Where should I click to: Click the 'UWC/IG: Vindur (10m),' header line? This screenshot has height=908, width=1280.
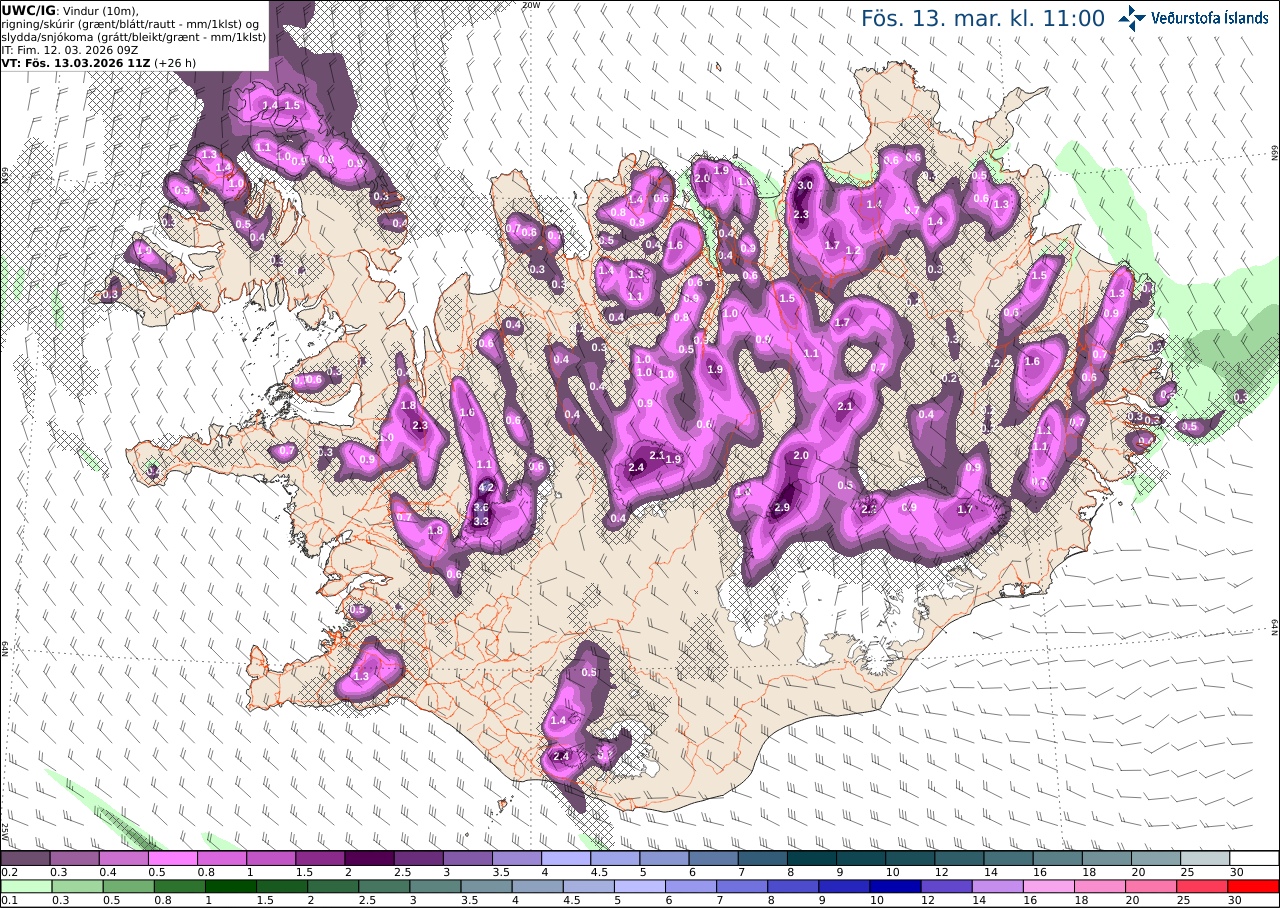tap(70, 10)
